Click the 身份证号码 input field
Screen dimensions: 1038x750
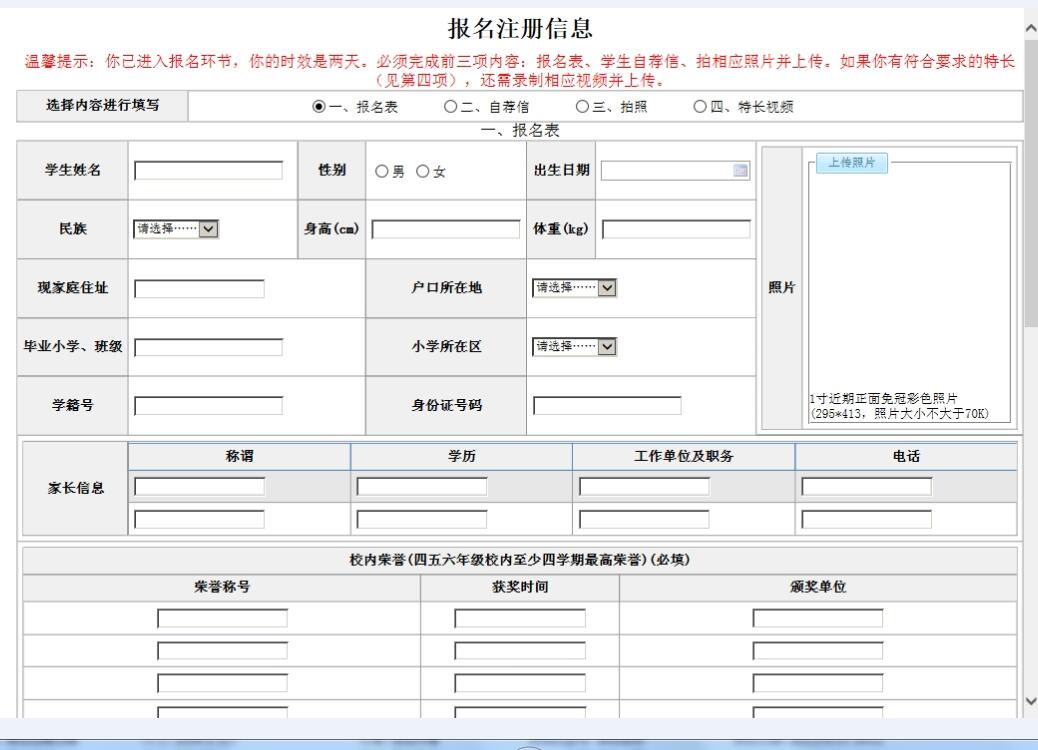[x=607, y=406]
